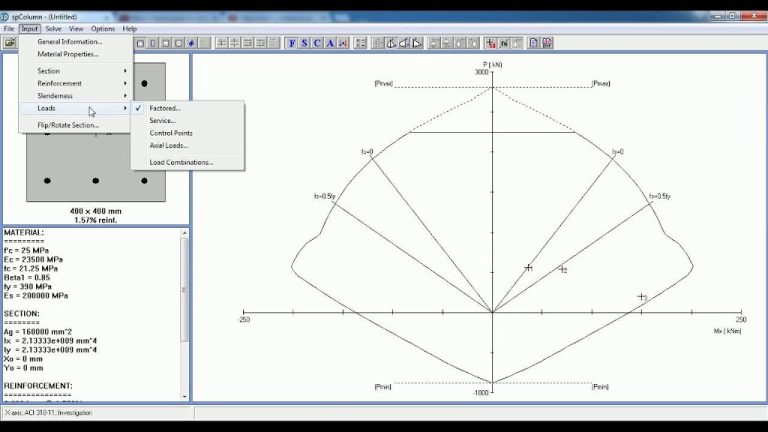The height and width of the screenshot is (432, 768).
Task: Click the rightmost toolbar icon
Action: [548, 43]
